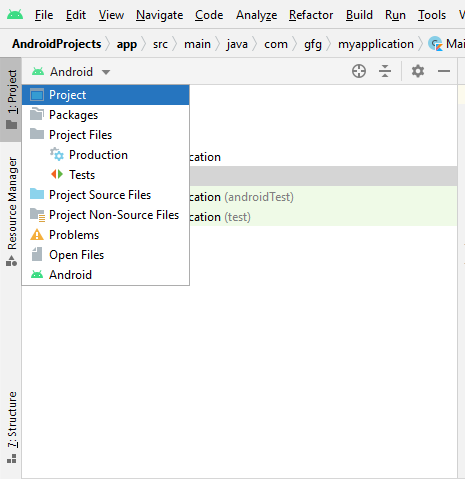Toggle the Resource Manager side panel
This screenshot has width=465, height=479.
tap(11, 211)
